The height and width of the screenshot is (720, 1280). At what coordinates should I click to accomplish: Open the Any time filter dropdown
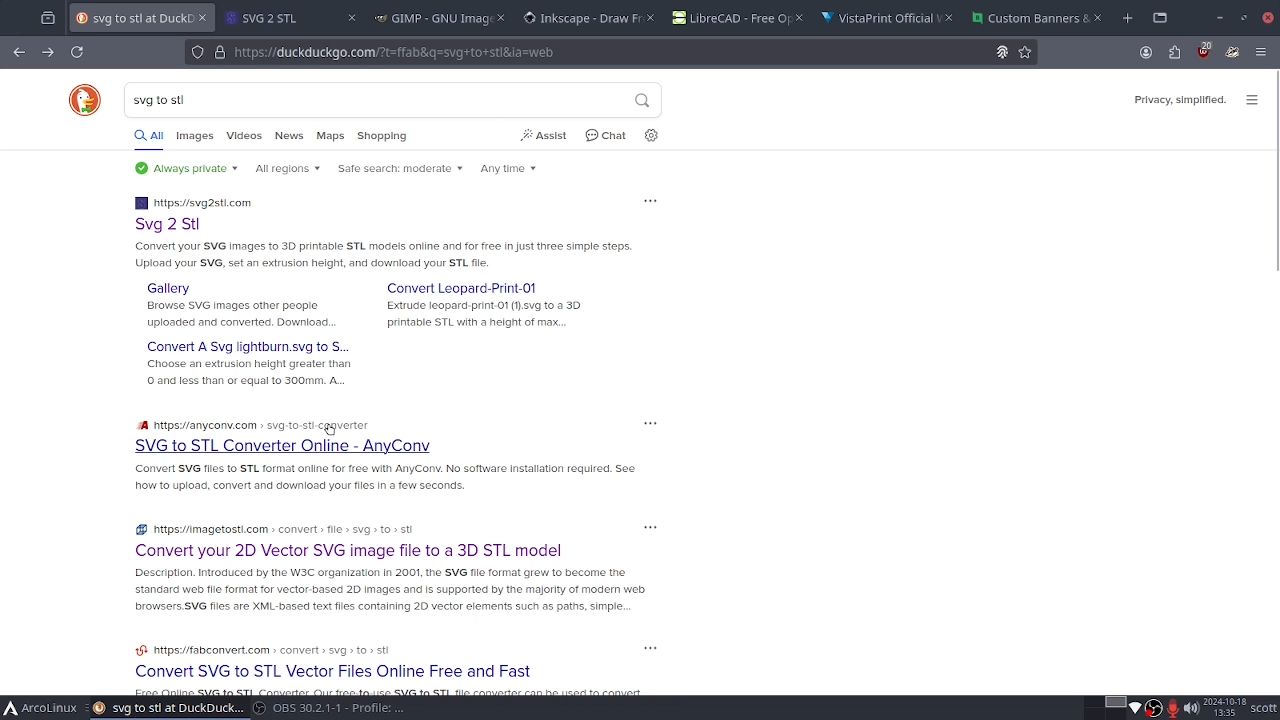tap(508, 169)
